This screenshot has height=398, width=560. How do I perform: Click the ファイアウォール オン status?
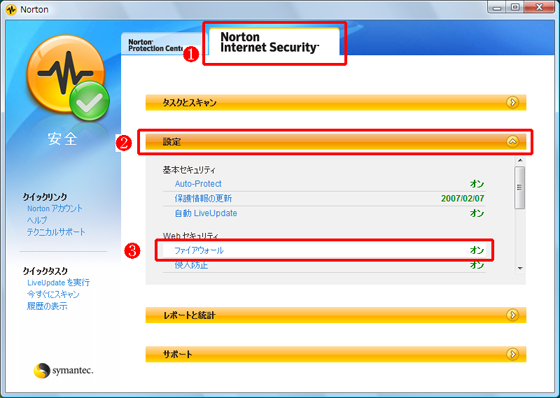(477, 250)
